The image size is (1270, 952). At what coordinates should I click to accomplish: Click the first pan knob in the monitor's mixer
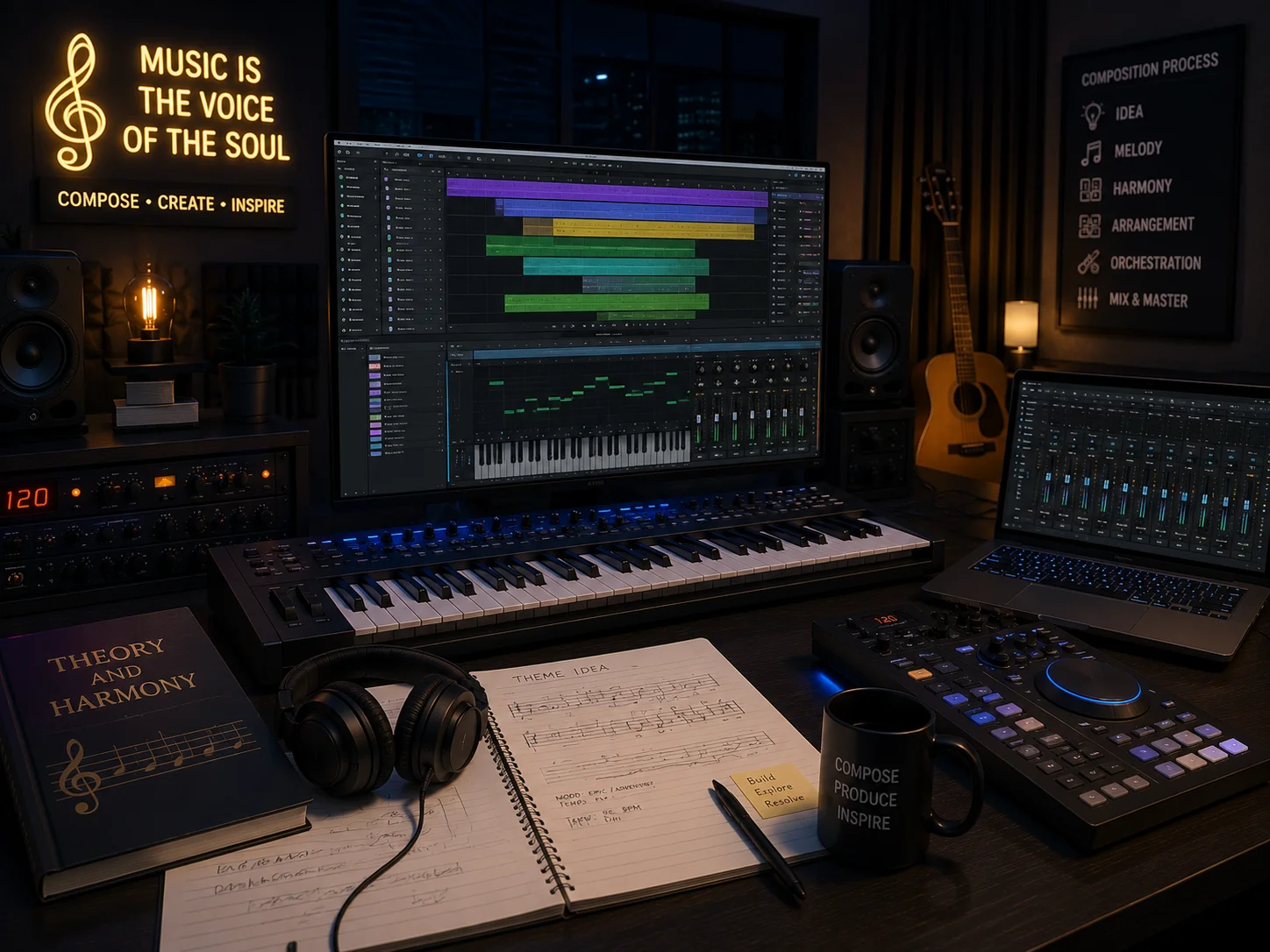(x=701, y=369)
